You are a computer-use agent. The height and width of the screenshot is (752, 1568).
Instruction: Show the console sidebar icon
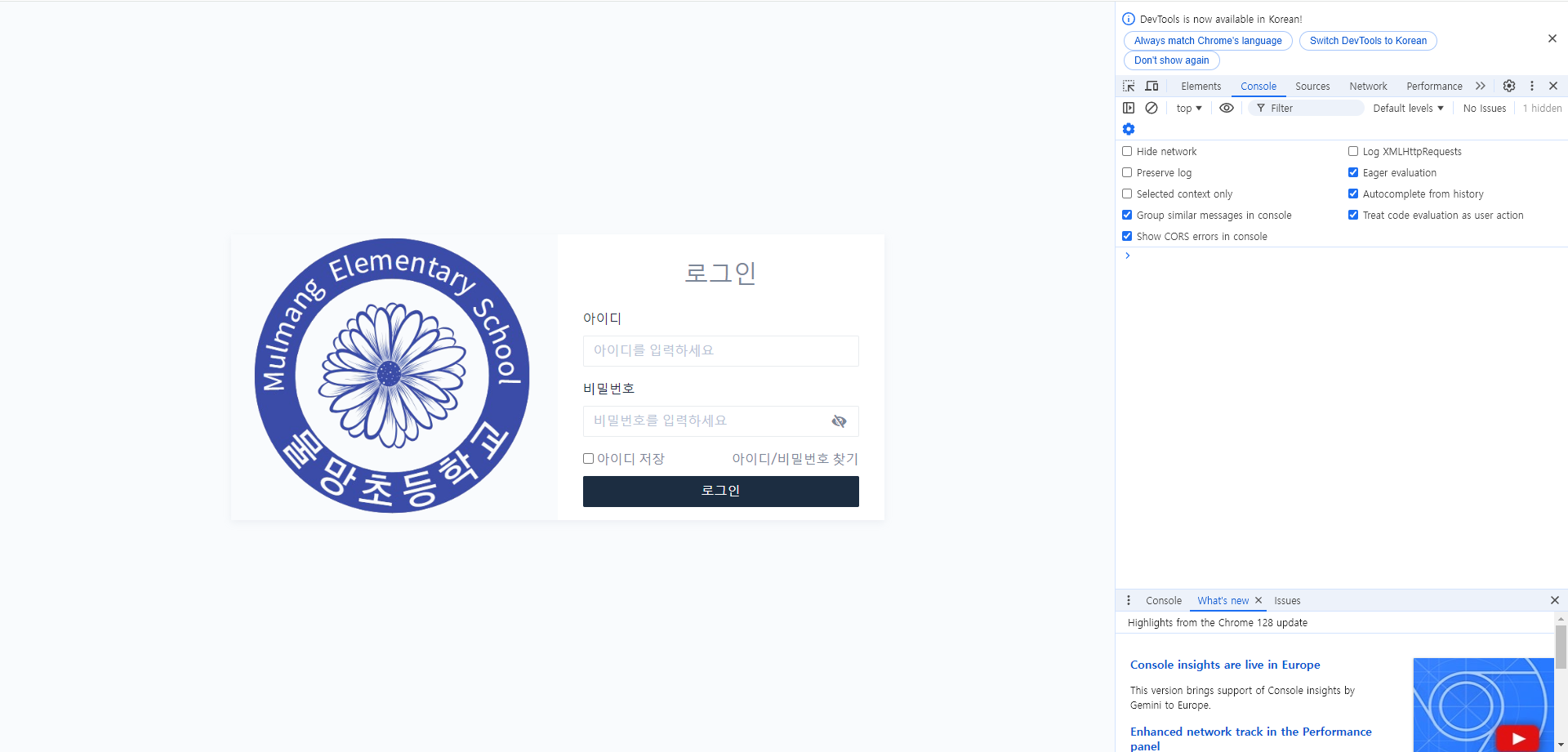(x=1129, y=108)
